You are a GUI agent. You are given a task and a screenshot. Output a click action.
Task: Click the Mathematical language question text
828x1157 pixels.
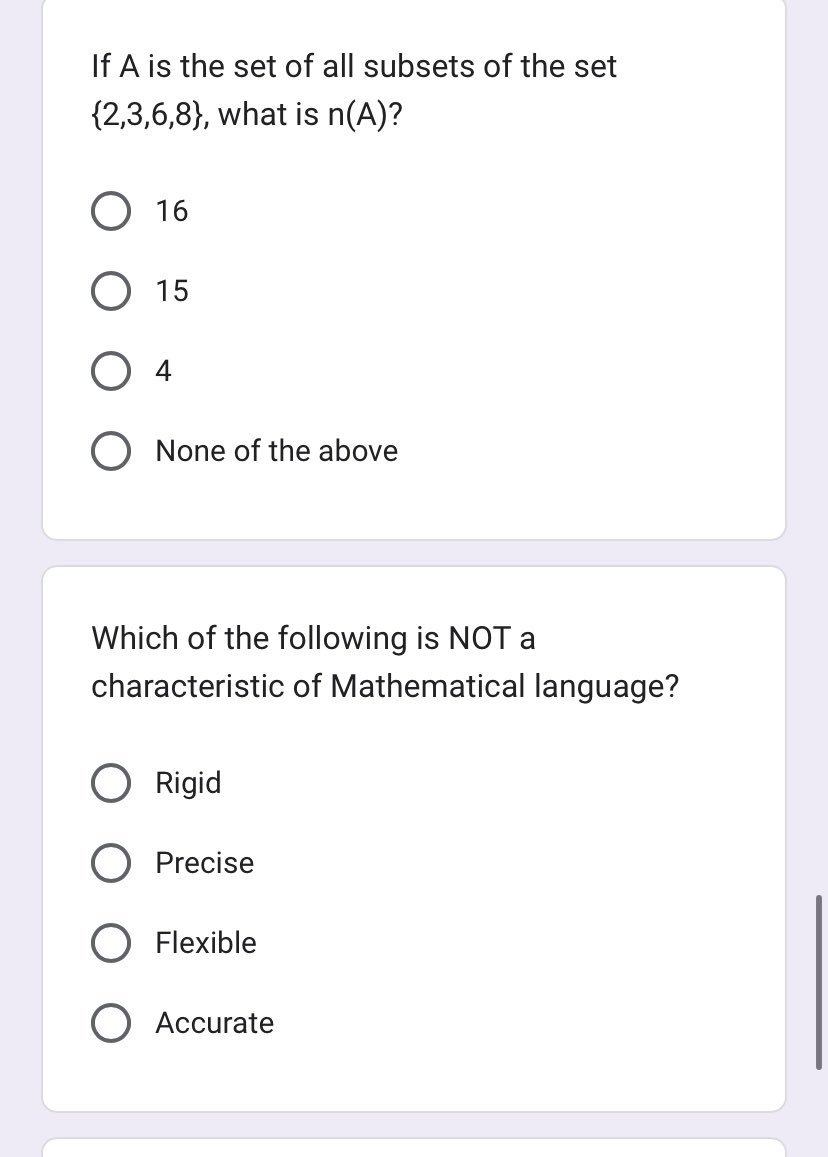tap(385, 662)
